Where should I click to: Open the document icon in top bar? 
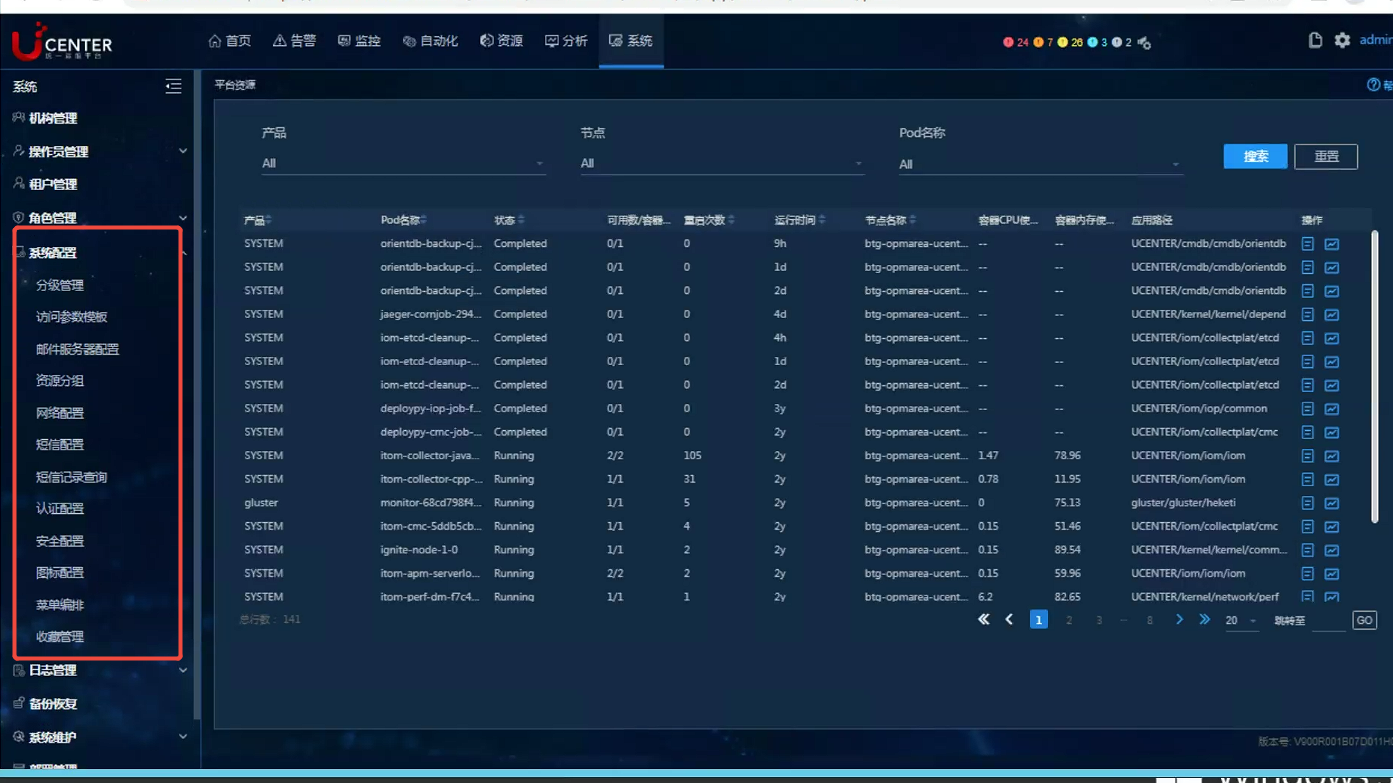(1315, 40)
